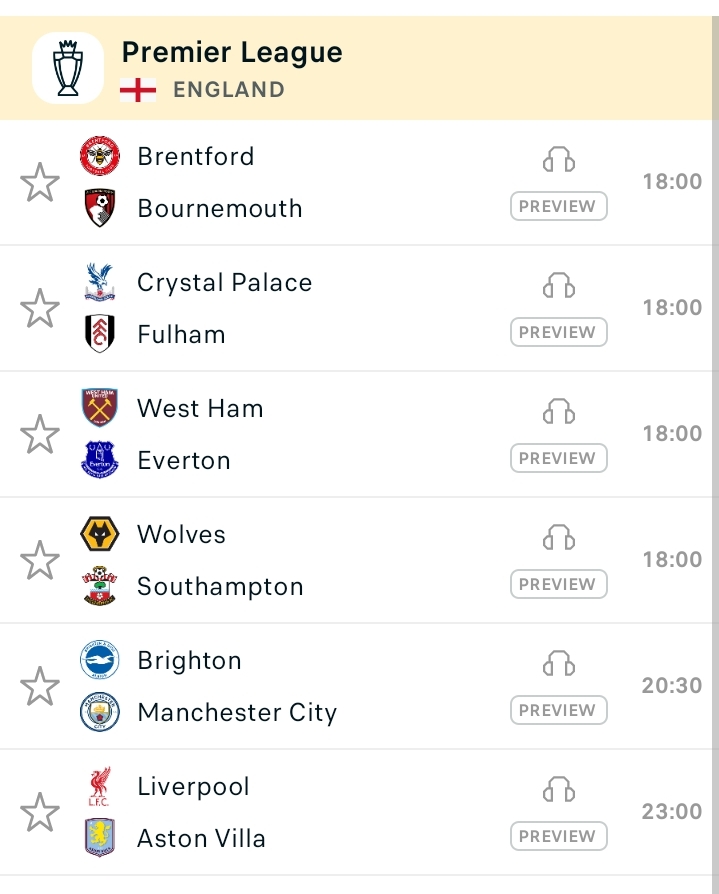Click headphones icon for Liverpool vs Aston Villa
Screen dimensions: 719x894
pos(559,790)
